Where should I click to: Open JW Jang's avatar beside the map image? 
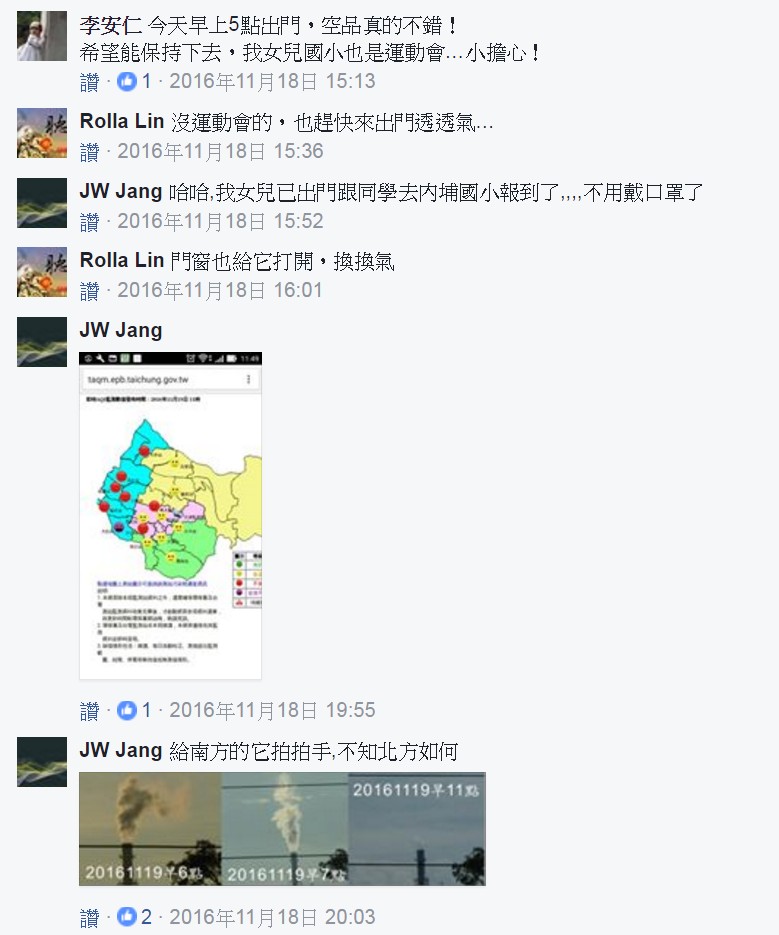(42, 342)
